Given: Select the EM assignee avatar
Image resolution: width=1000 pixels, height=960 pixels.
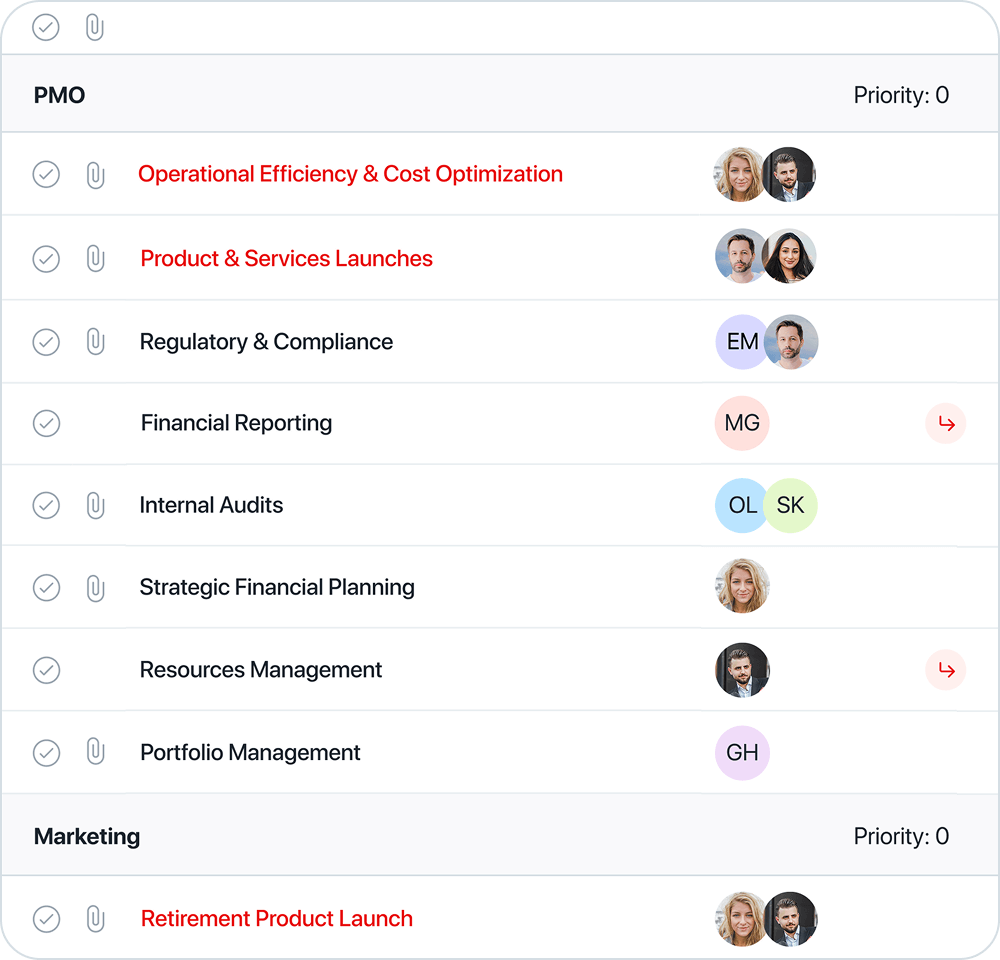Looking at the screenshot, I should 740,342.
